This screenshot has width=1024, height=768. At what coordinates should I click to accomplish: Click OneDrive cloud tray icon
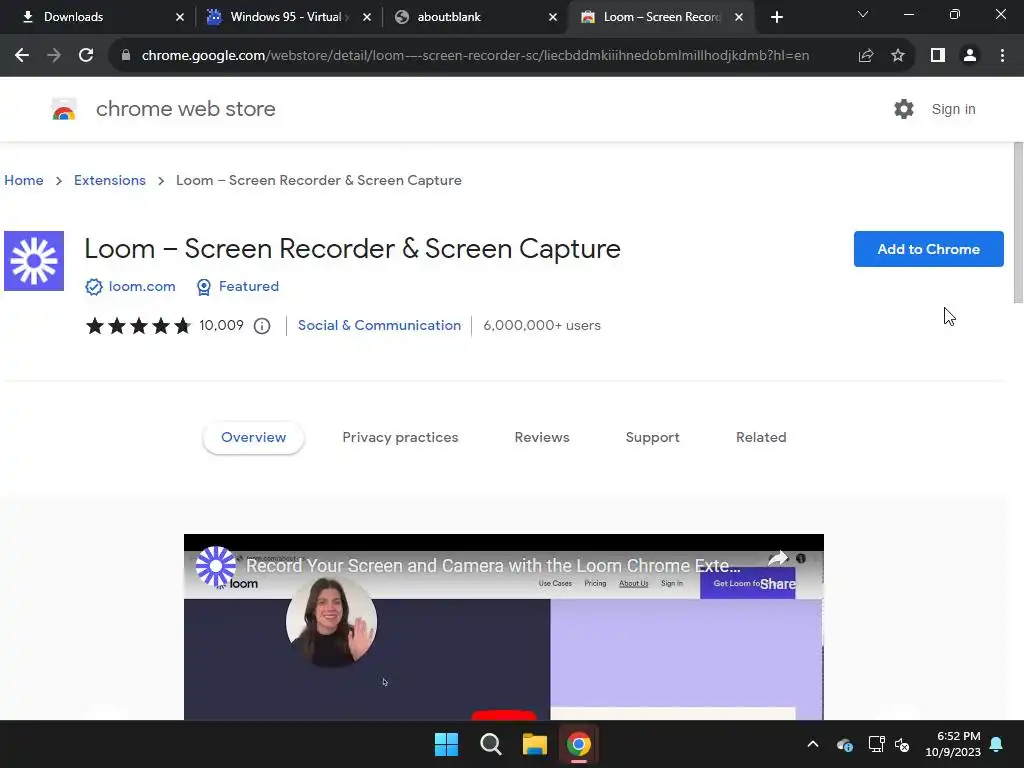click(x=844, y=744)
